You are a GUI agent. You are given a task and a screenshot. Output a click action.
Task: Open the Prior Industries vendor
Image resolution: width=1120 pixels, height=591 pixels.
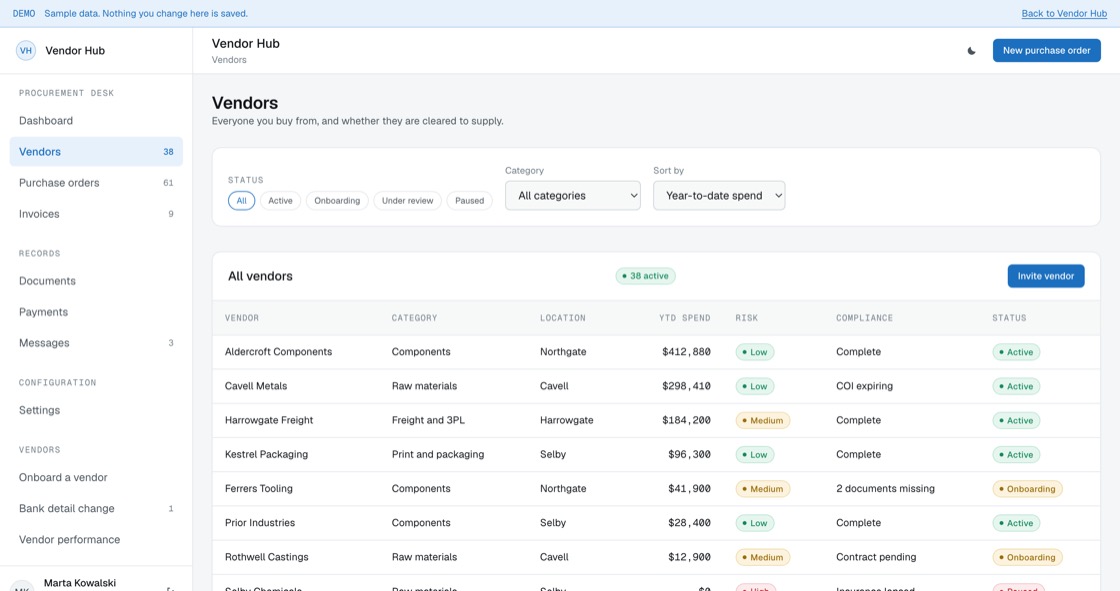coord(656,523)
